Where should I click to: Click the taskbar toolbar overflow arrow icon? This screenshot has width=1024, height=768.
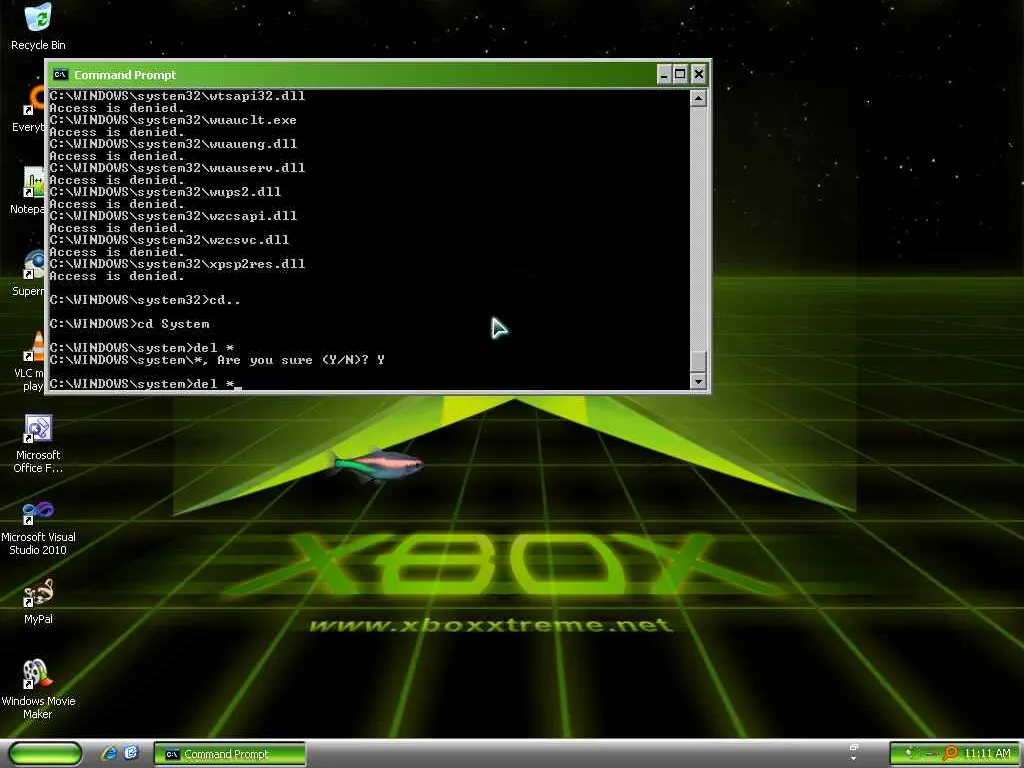[854, 753]
